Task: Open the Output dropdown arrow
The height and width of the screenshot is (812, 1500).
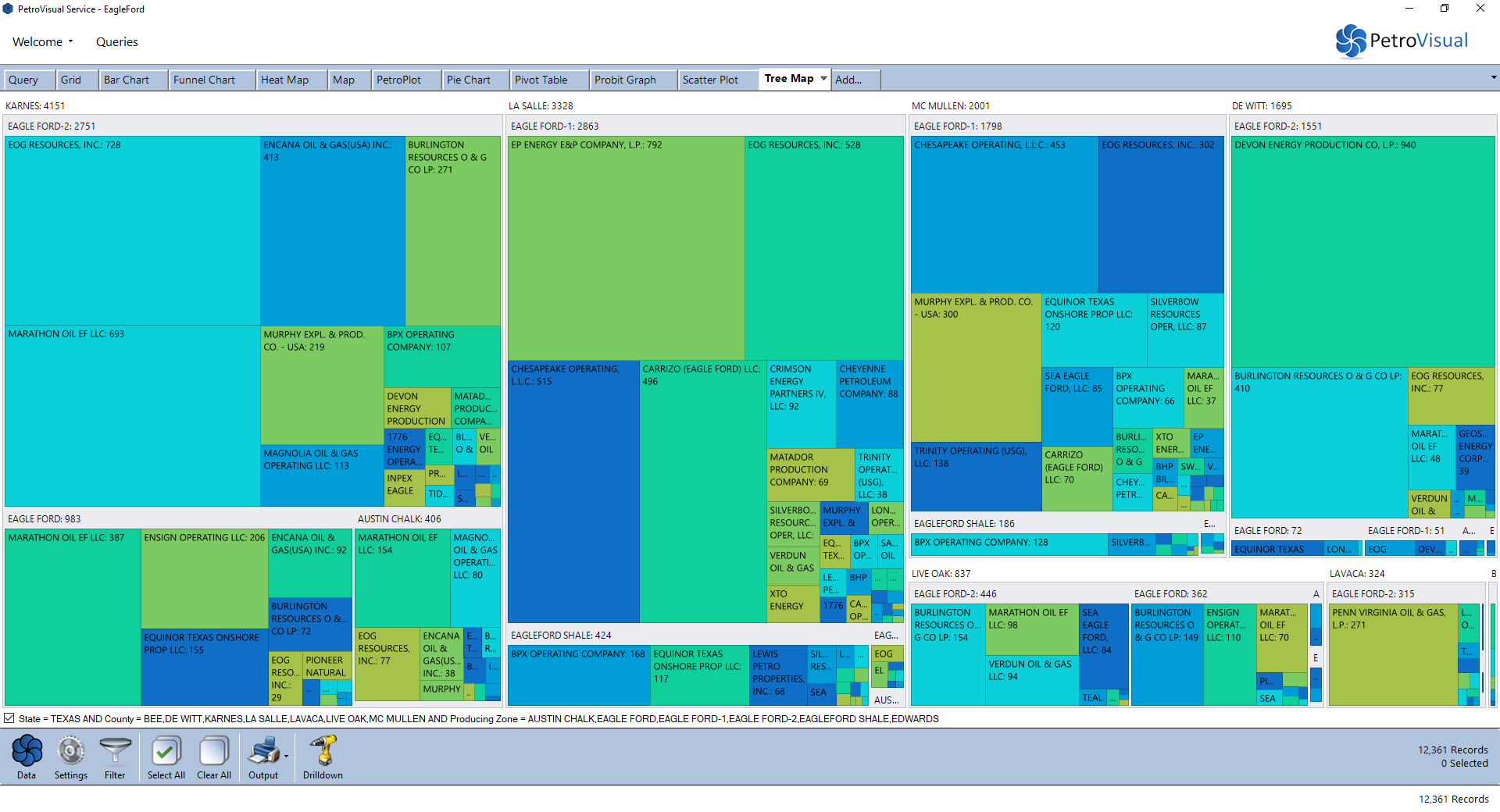Action: (287, 756)
